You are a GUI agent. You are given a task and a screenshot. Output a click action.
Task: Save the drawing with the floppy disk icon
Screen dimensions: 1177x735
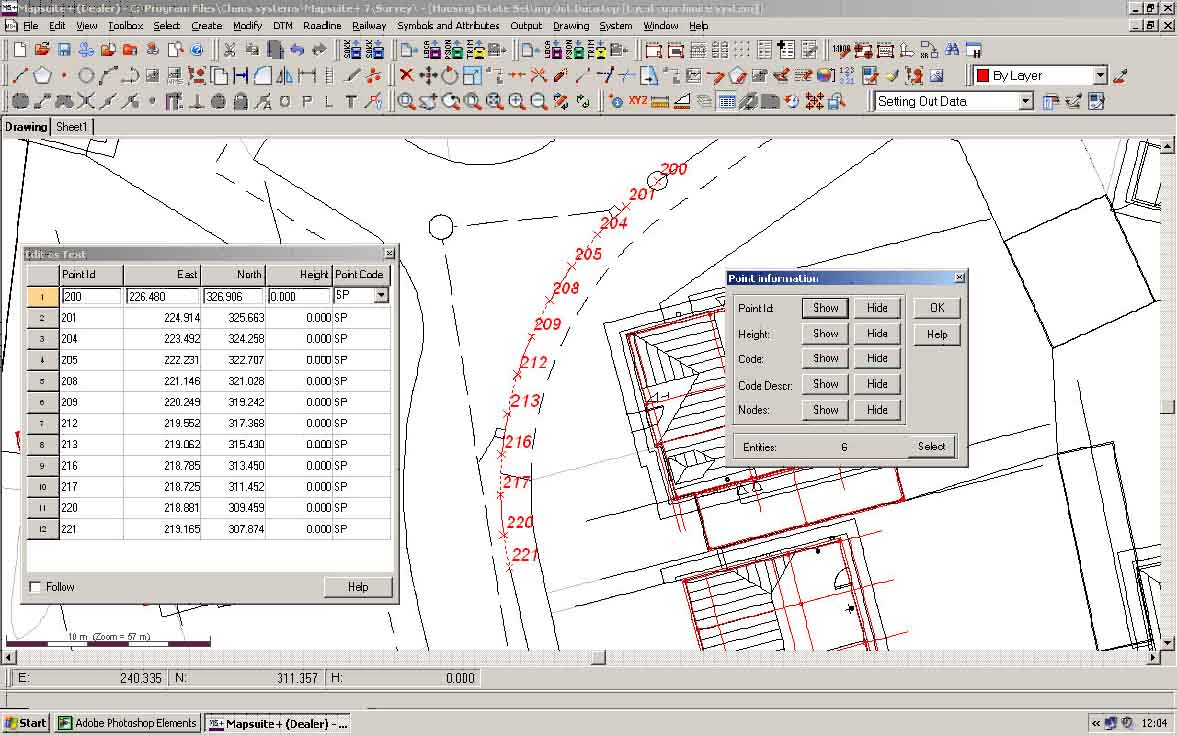pyautogui.click(x=64, y=49)
